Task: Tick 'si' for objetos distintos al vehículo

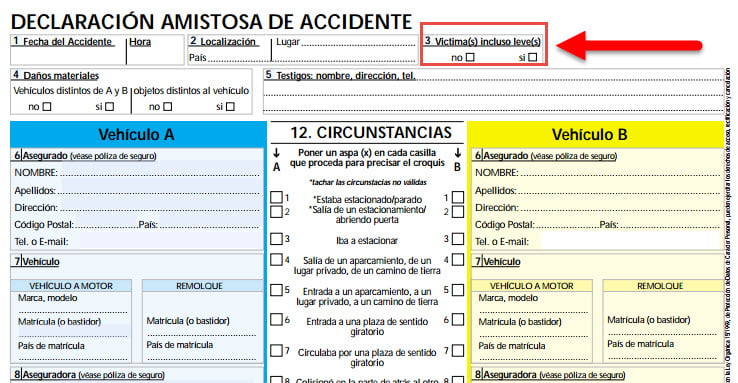Action: [230, 107]
